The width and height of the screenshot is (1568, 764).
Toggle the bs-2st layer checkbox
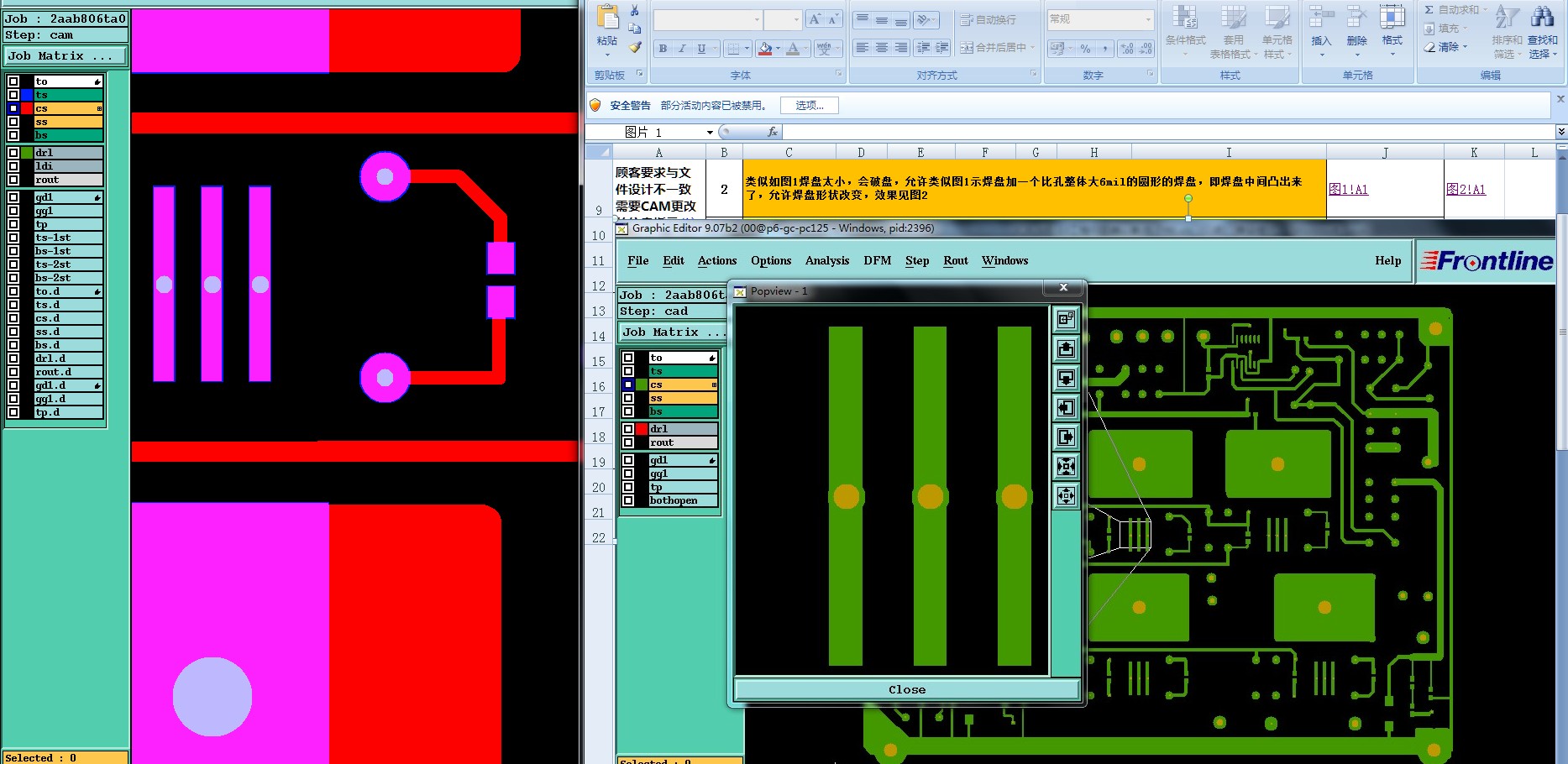pyautogui.click(x=13, y=278)
